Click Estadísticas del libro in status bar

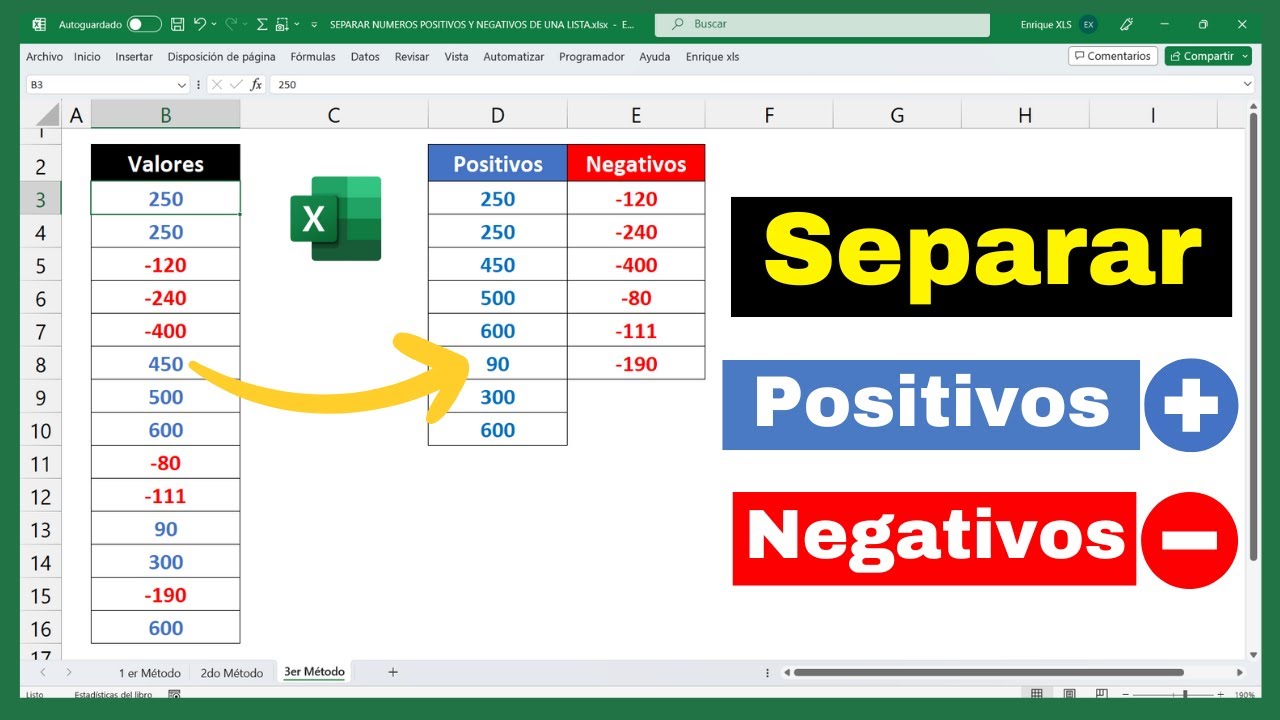[x=113, y=694]
